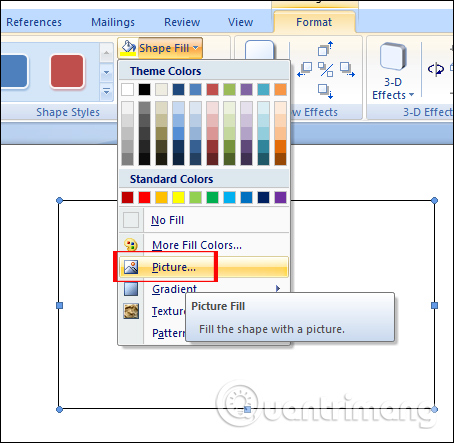454x443 pixels.
Task: Choose No Fill option
Action: coord(204,220)
